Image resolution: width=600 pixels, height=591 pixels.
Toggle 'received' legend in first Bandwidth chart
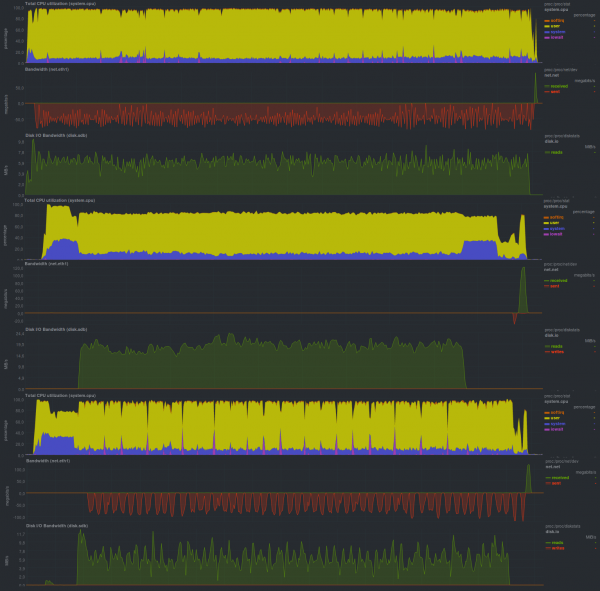point(555,87)
